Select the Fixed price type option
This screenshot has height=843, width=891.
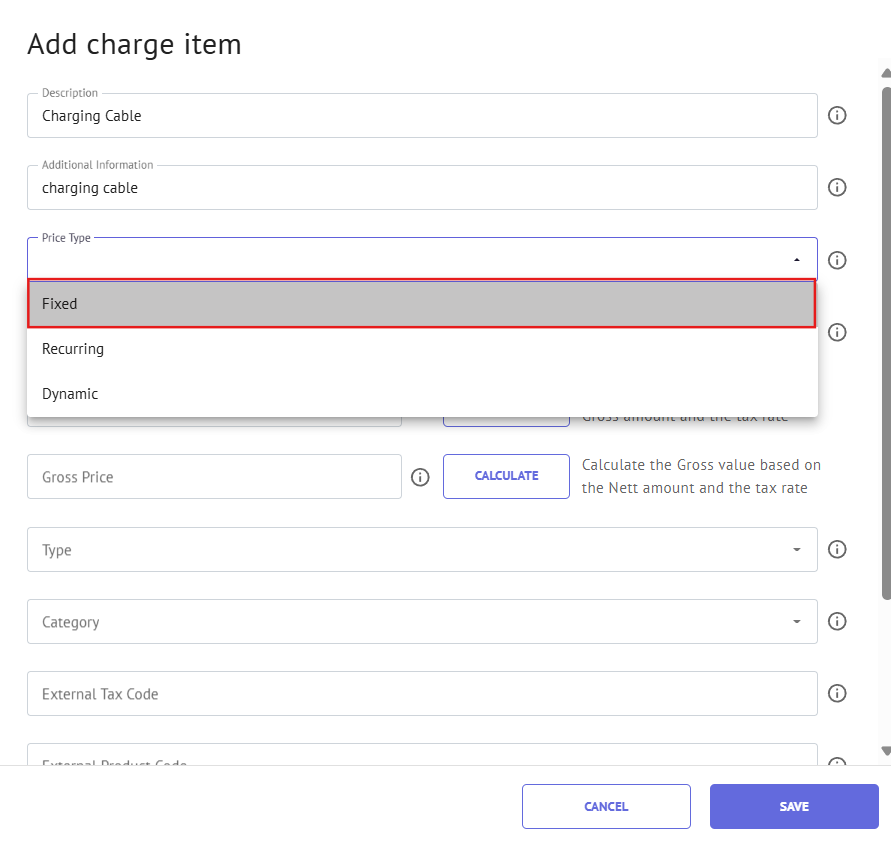pos(422,304)
